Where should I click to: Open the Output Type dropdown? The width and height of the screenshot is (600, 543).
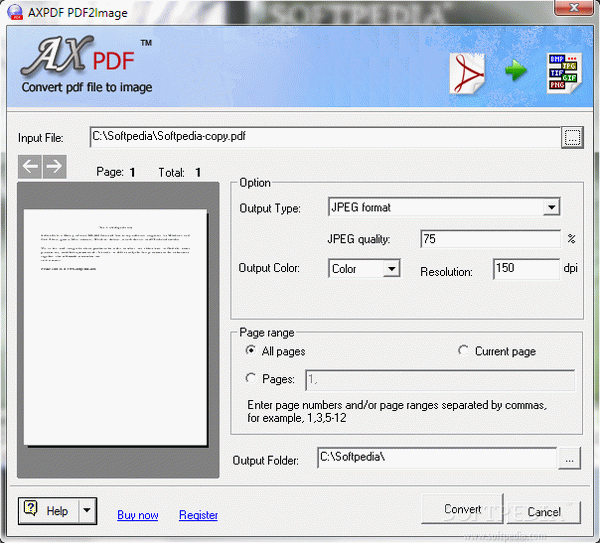point(551,207)
